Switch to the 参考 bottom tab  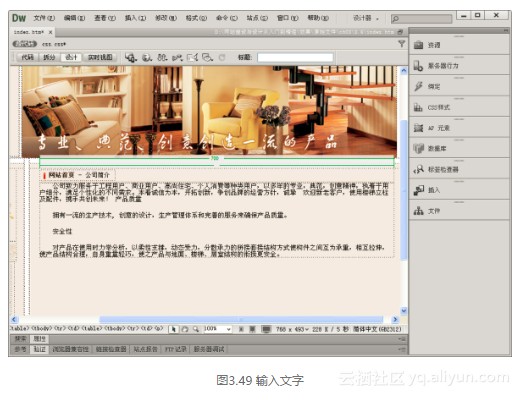(x=21, y=349)
